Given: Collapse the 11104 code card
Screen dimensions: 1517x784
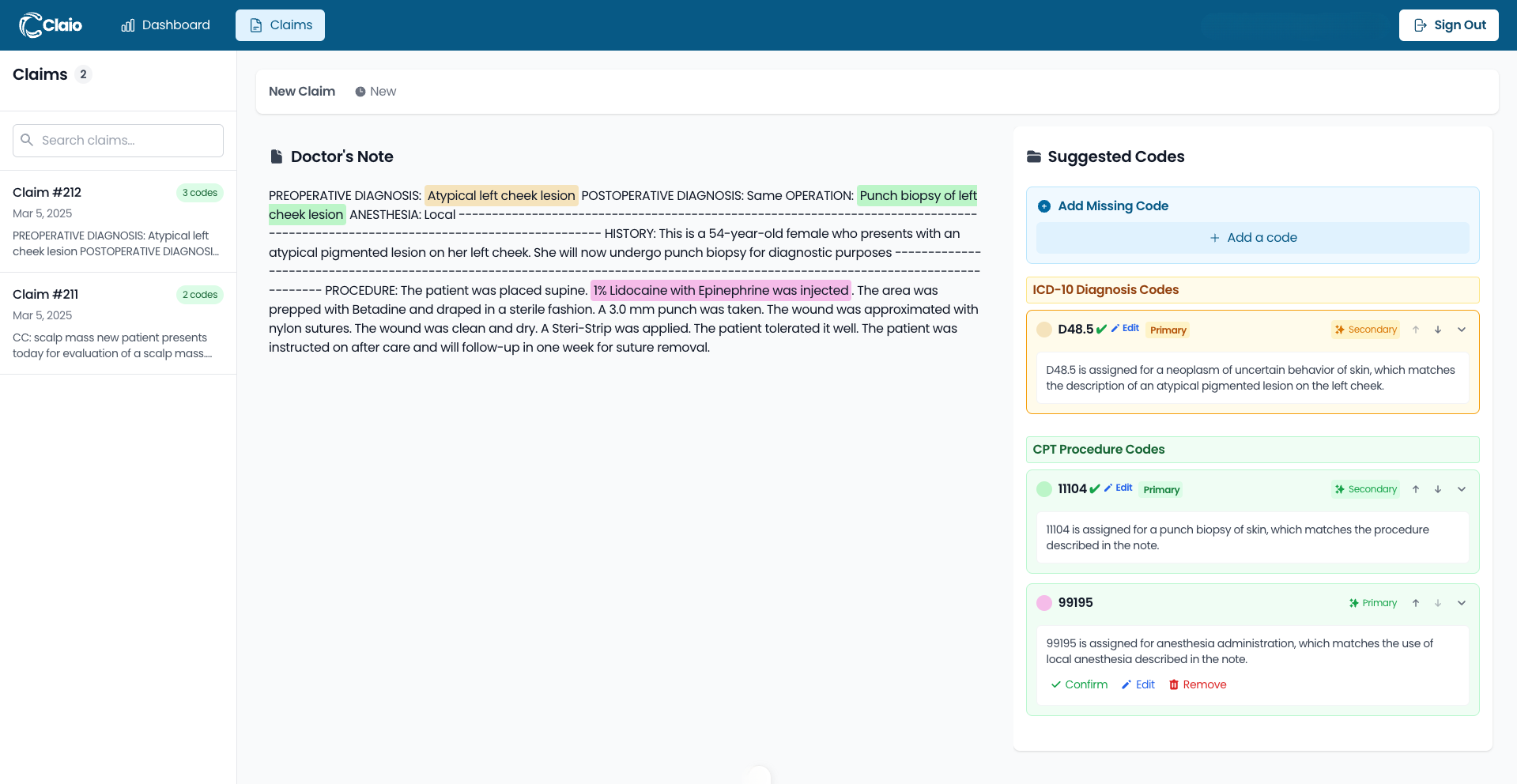Looking at the screenshot, I should pos(1462,489).
